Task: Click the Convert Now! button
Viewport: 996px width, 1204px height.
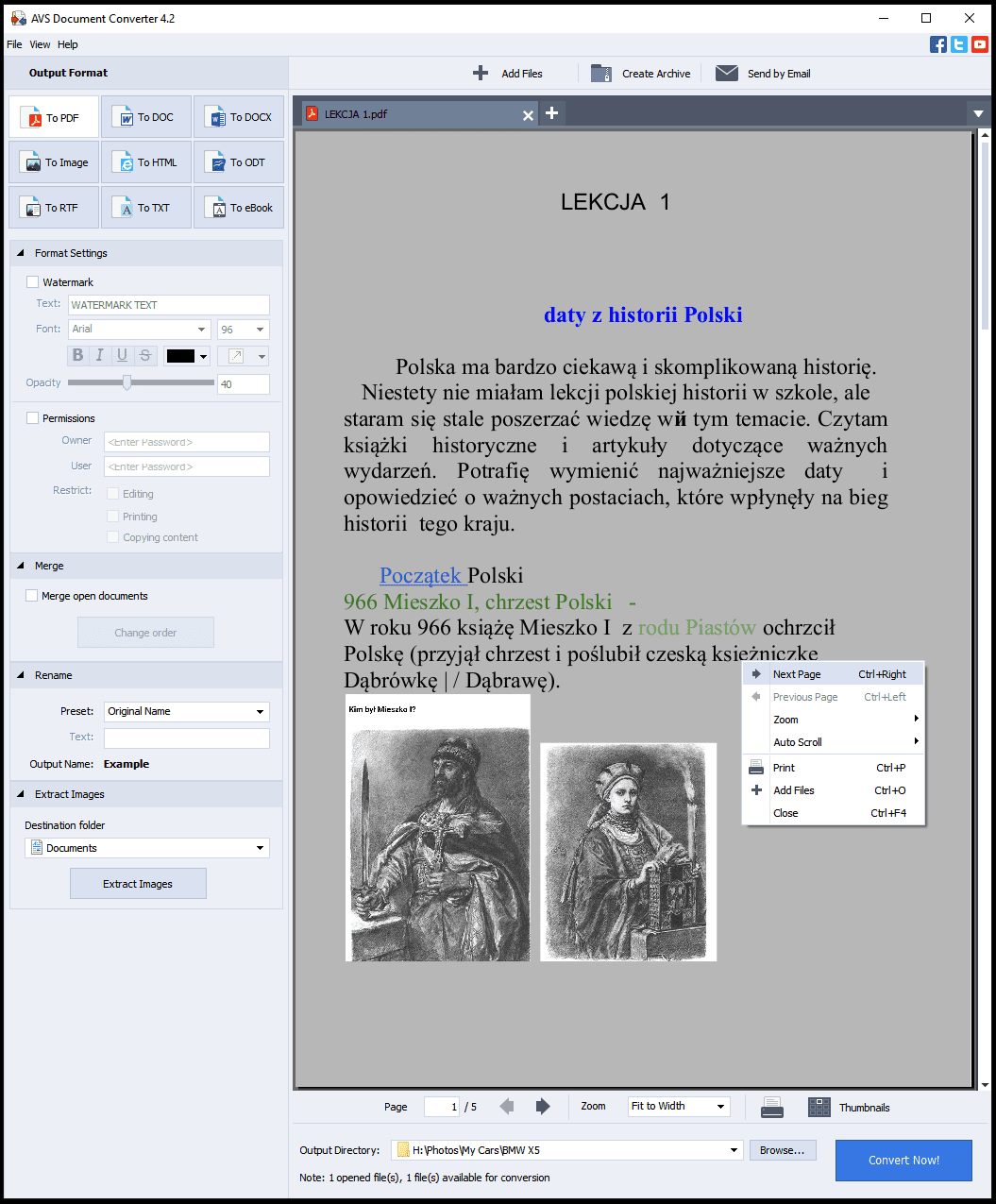Action: point(903,1160)
